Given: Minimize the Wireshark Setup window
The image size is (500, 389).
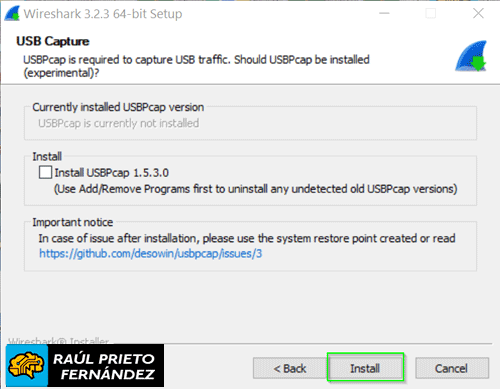Looking at the screenshot, I should click(384, 13).
